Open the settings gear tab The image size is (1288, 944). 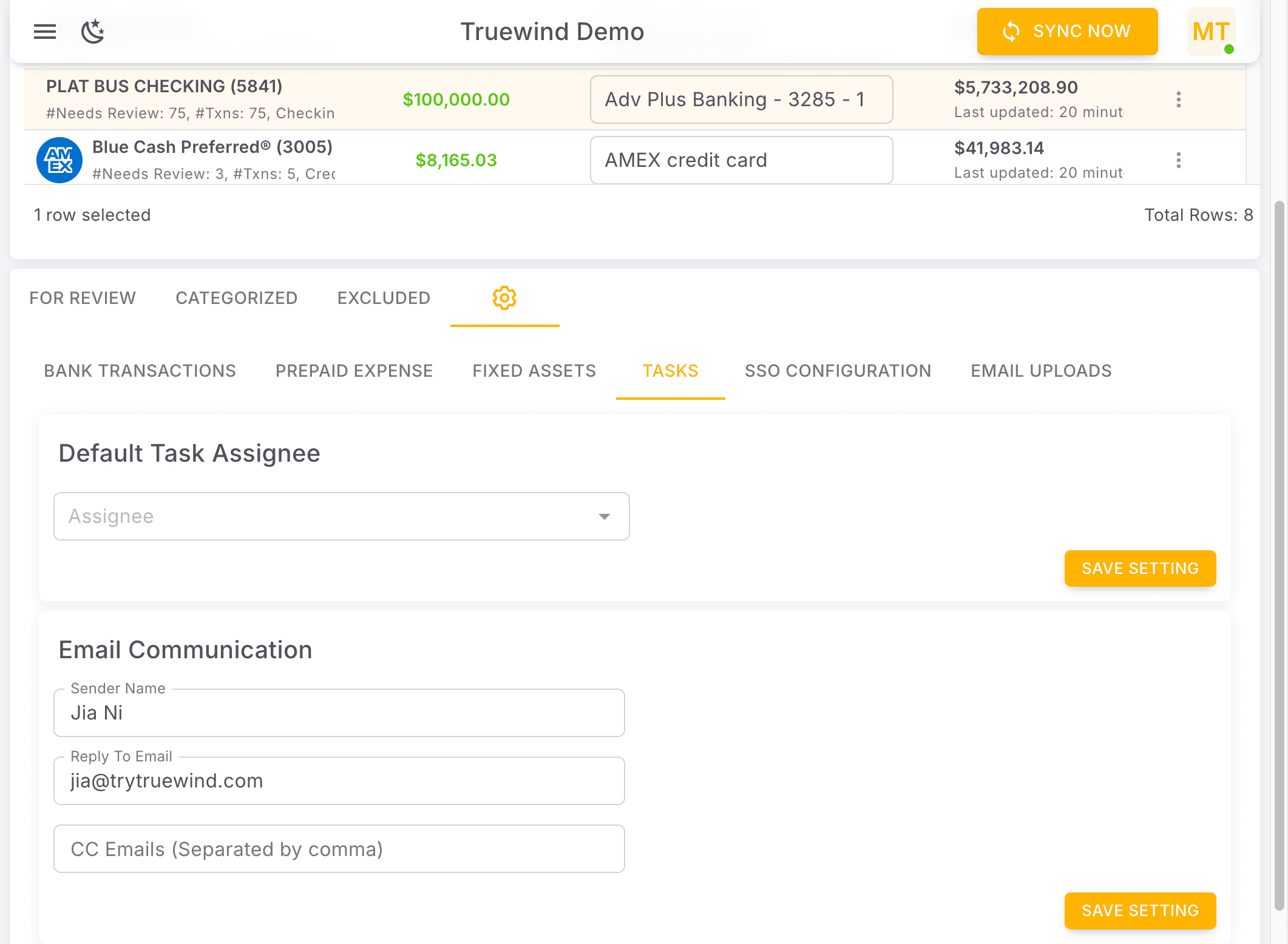pyautogui.click(x=504, y=298)
